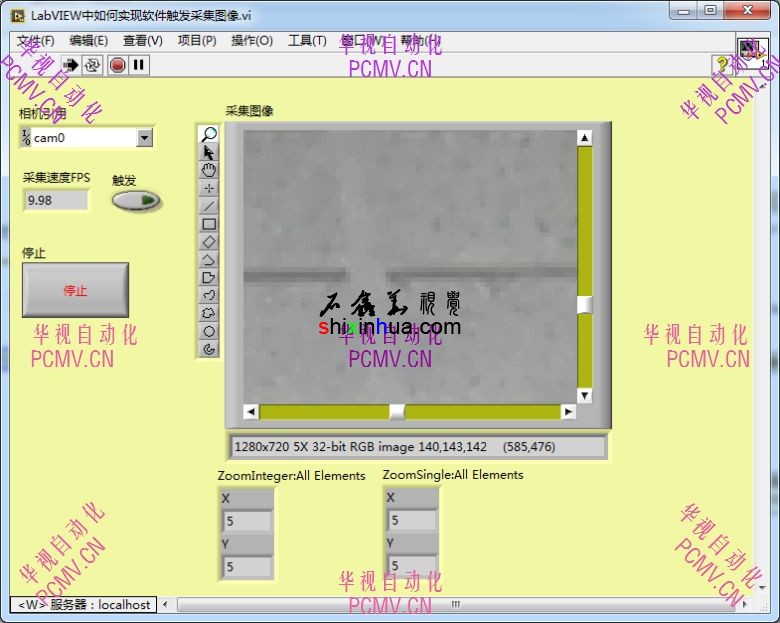Select the Oval ROI tool
The width and height of the screenshot is (780, 623).
pyautogui.click(x=209, y=331)
